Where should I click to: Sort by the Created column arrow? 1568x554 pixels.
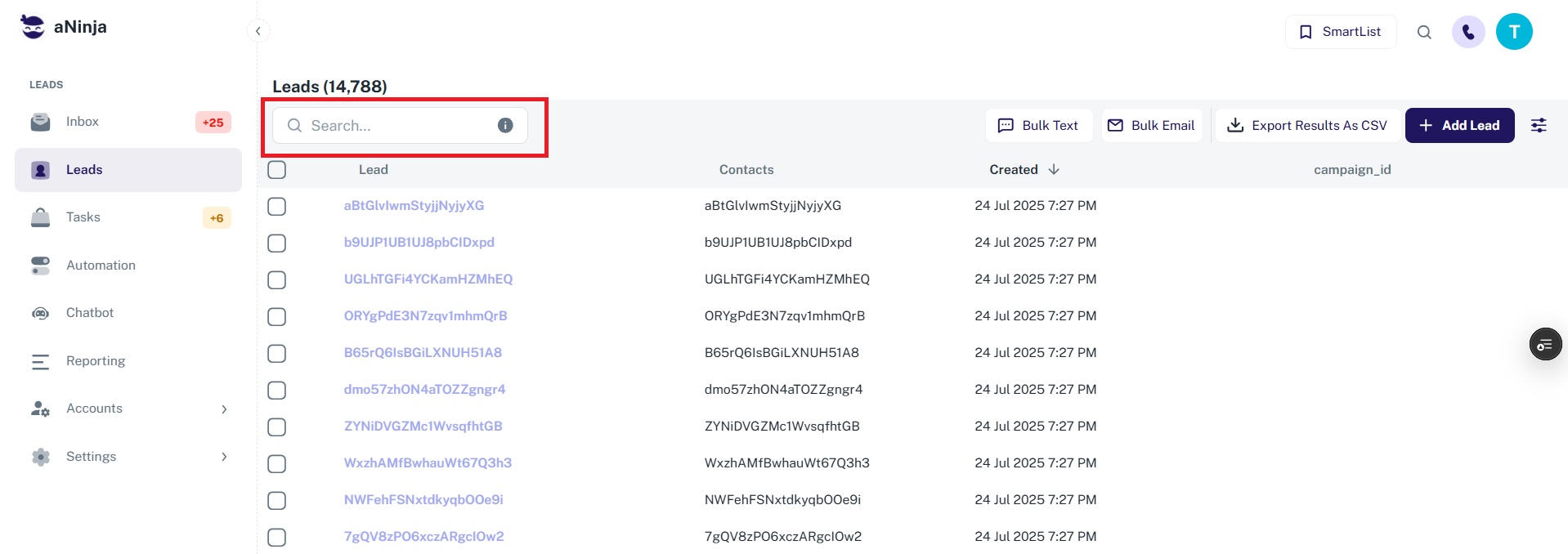tap(1054, 169)
